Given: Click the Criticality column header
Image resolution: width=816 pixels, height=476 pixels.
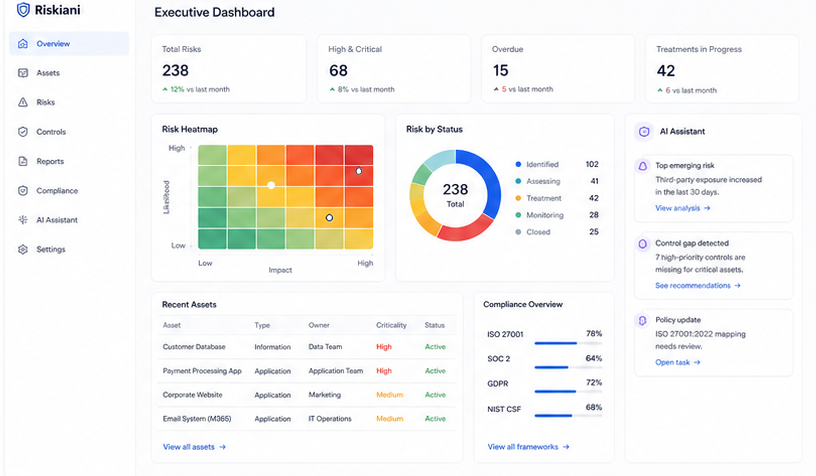Looking at the screenshot, I should (391, 325).
